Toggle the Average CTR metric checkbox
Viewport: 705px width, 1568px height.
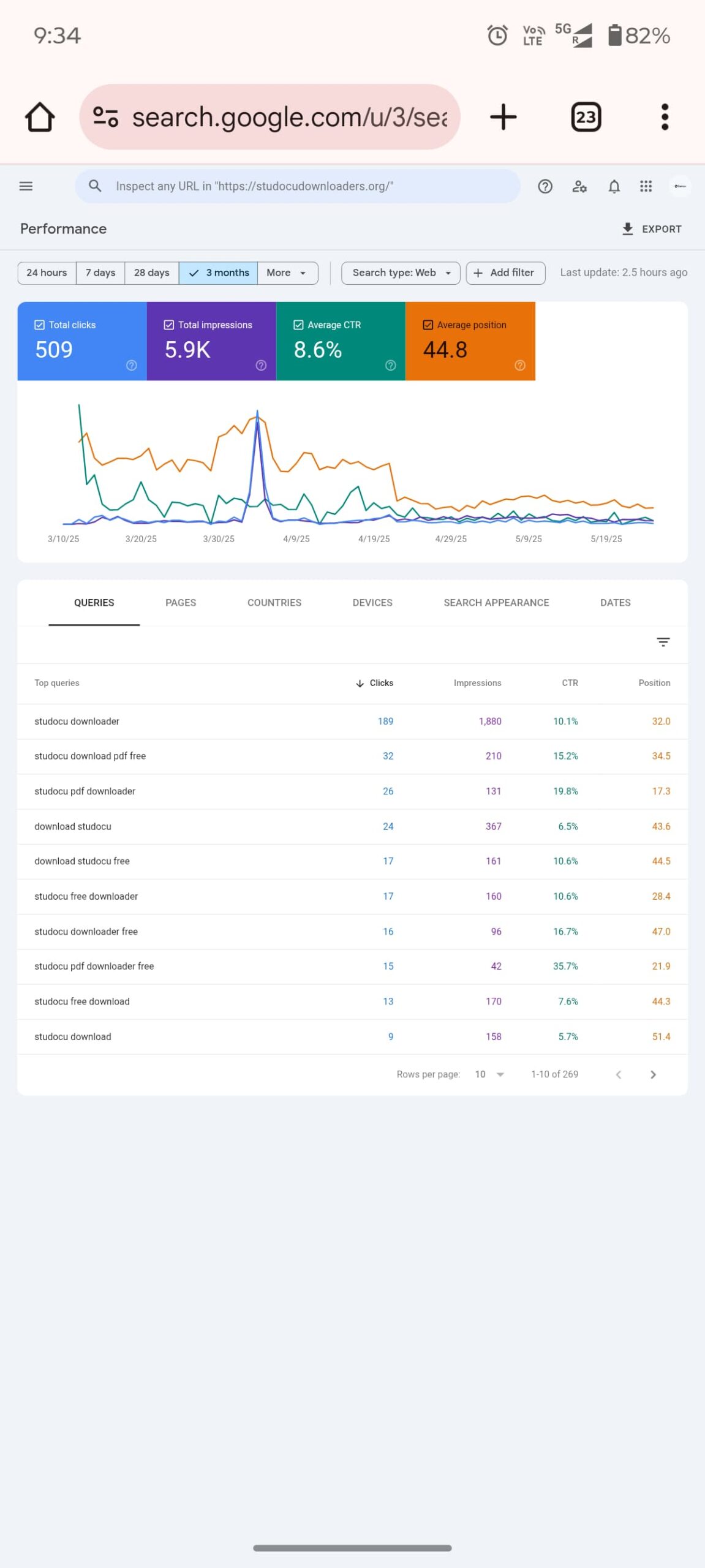(x=299, y=325)
